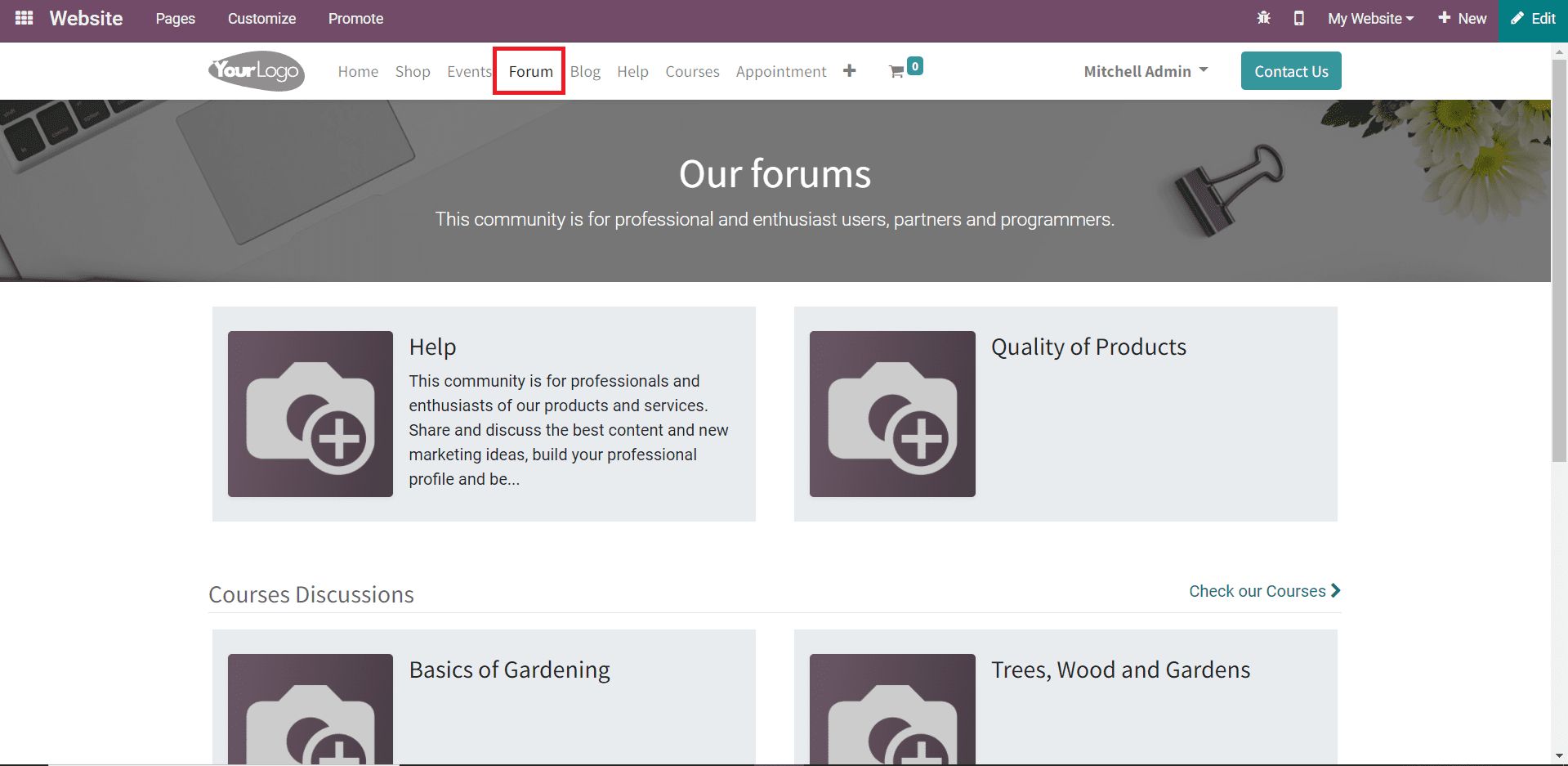Click the Check our Courses chevron arrow
This screenshot has height=766, width=1568.
(1335, 590)
